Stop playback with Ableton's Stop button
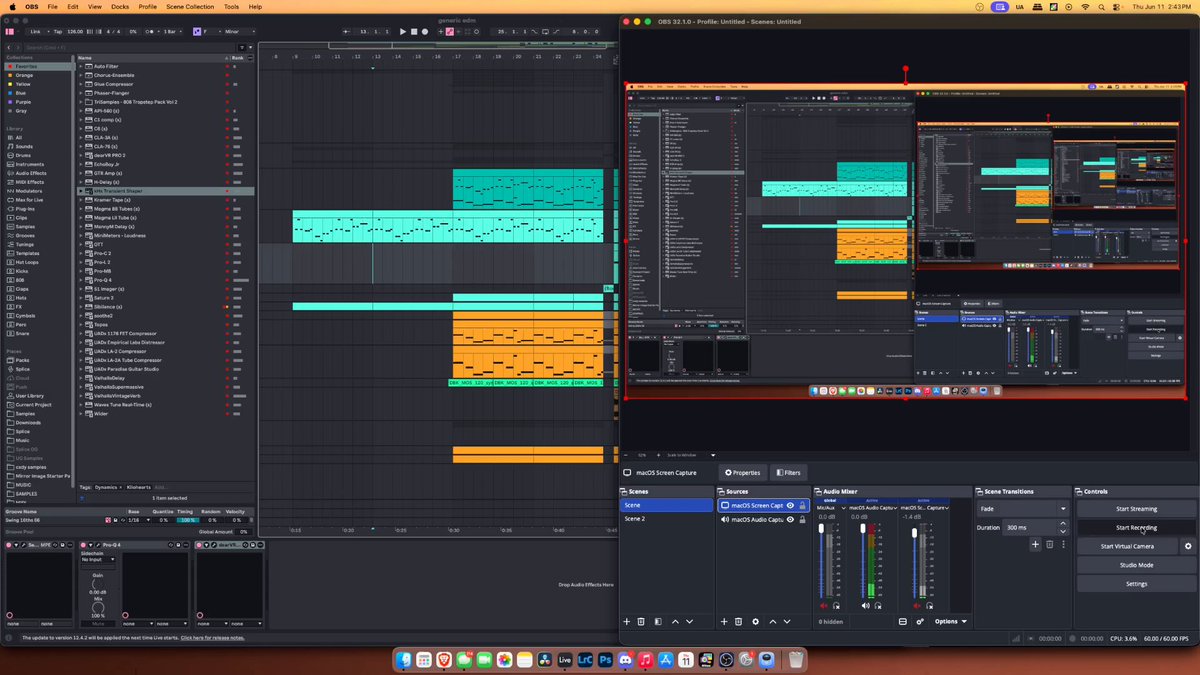The height and width of the screenshot is (675, 1200). click(414, 32)
